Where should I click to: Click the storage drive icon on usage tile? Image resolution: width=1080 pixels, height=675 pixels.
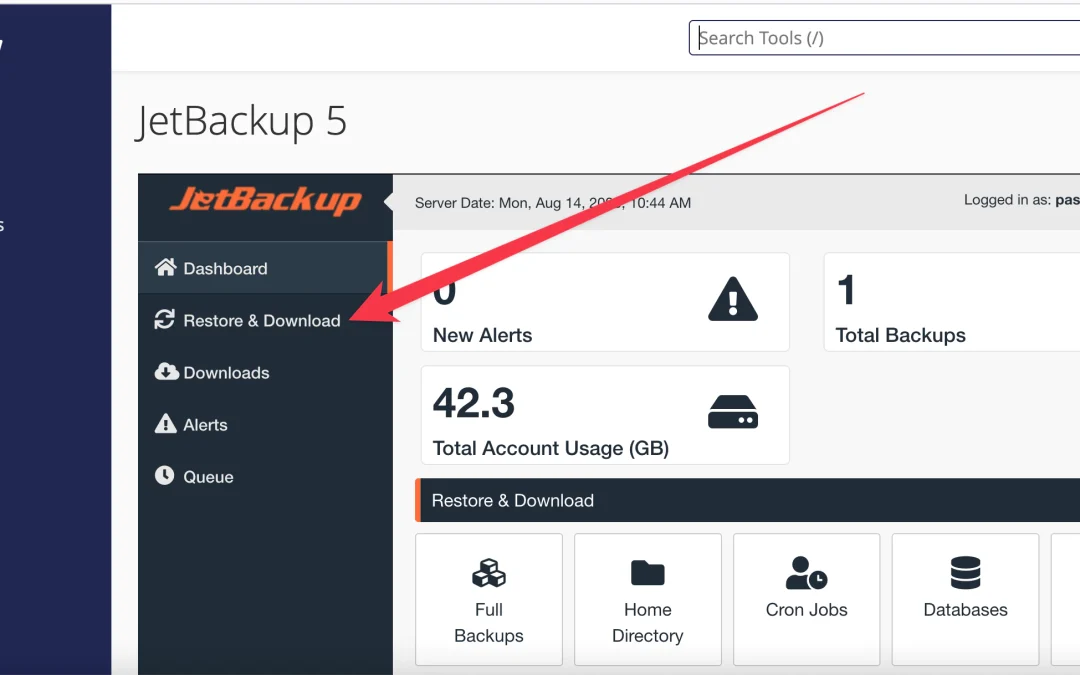[733, 413]
